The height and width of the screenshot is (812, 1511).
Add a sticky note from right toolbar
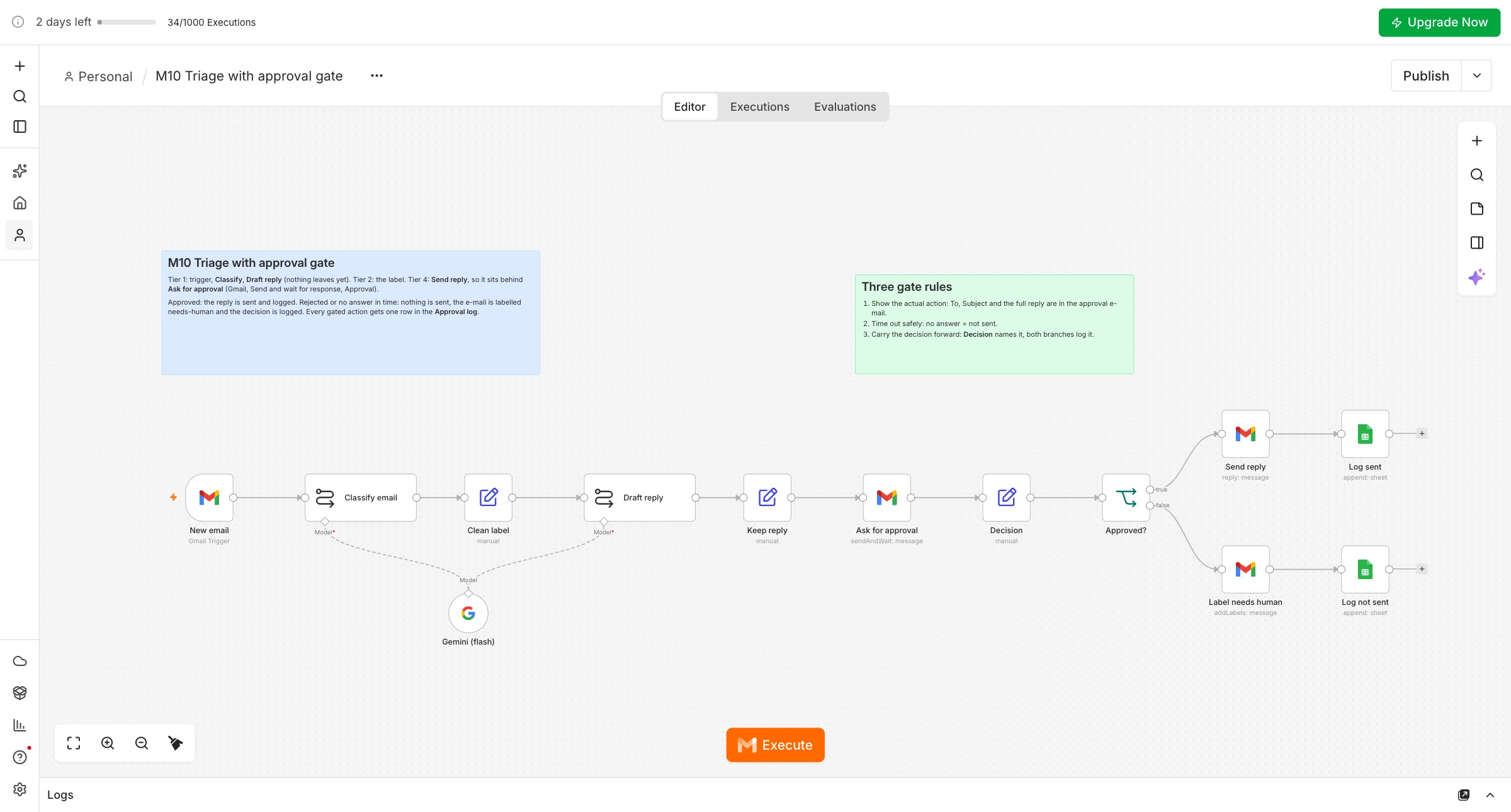[x=1477, y=209]
